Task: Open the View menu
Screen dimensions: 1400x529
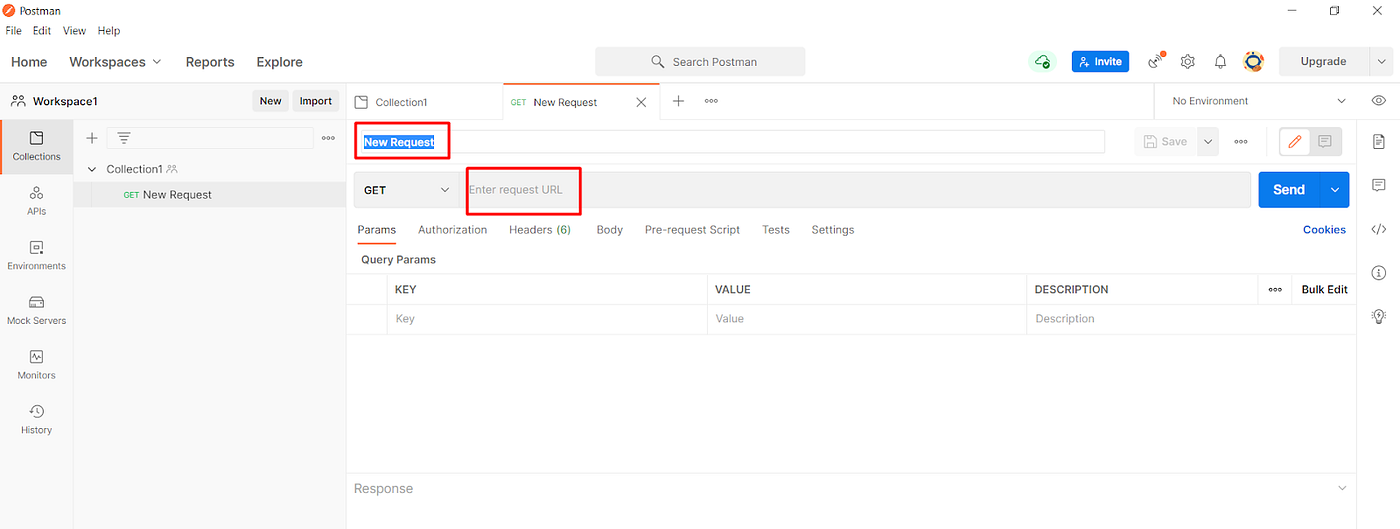Action: click(74, 31)
